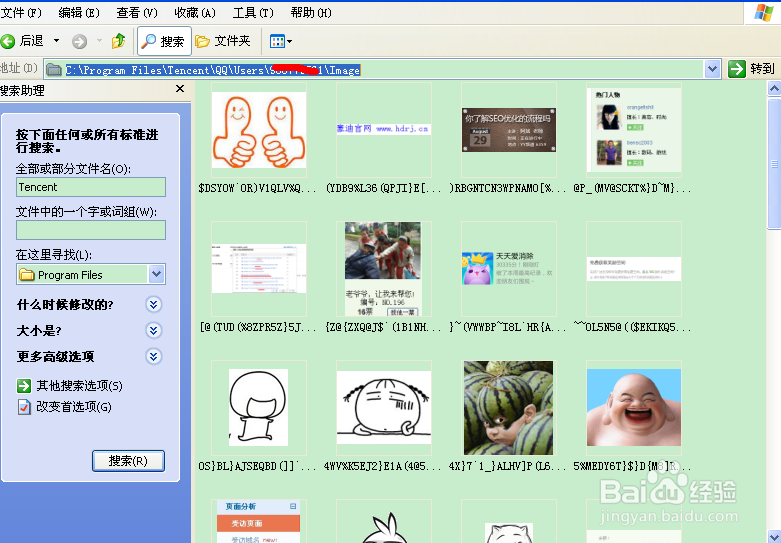This screenshot has height=543, width=781.
Task: Select the 老爷爷 street photo thumbnail
Action: click(x=384, y=269)
